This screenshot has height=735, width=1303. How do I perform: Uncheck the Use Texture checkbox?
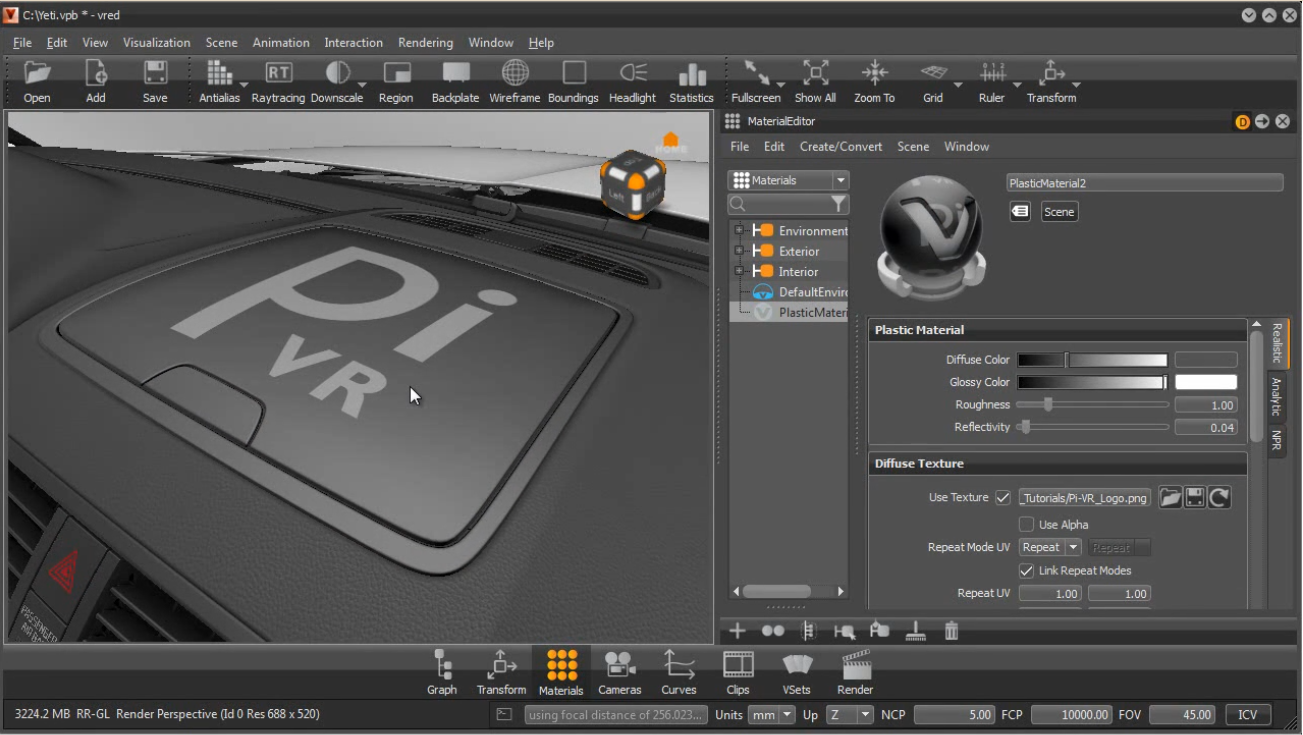click(x=1003, y=497)
